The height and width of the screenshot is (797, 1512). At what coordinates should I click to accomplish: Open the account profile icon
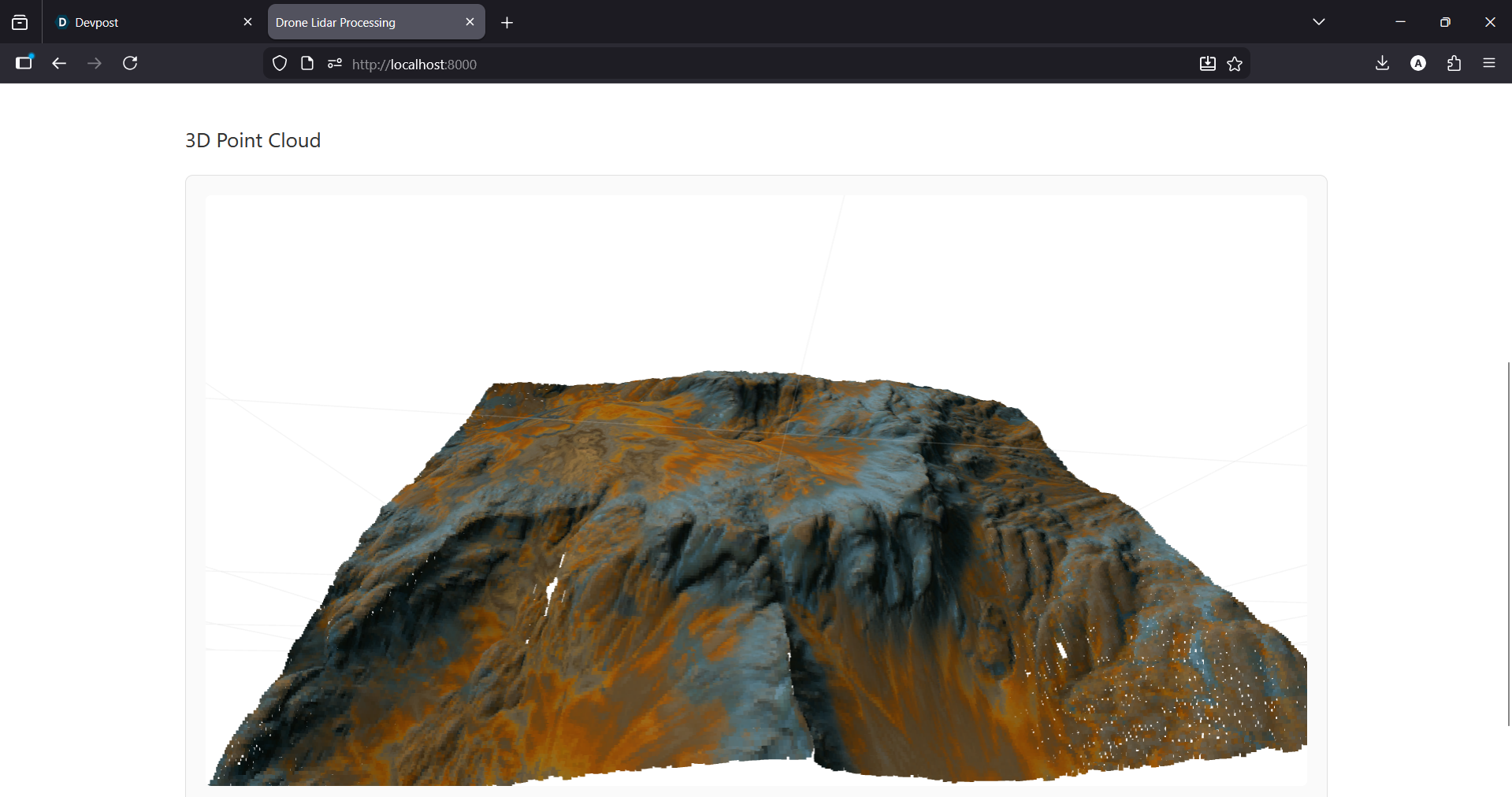[x=1418, y=63]
